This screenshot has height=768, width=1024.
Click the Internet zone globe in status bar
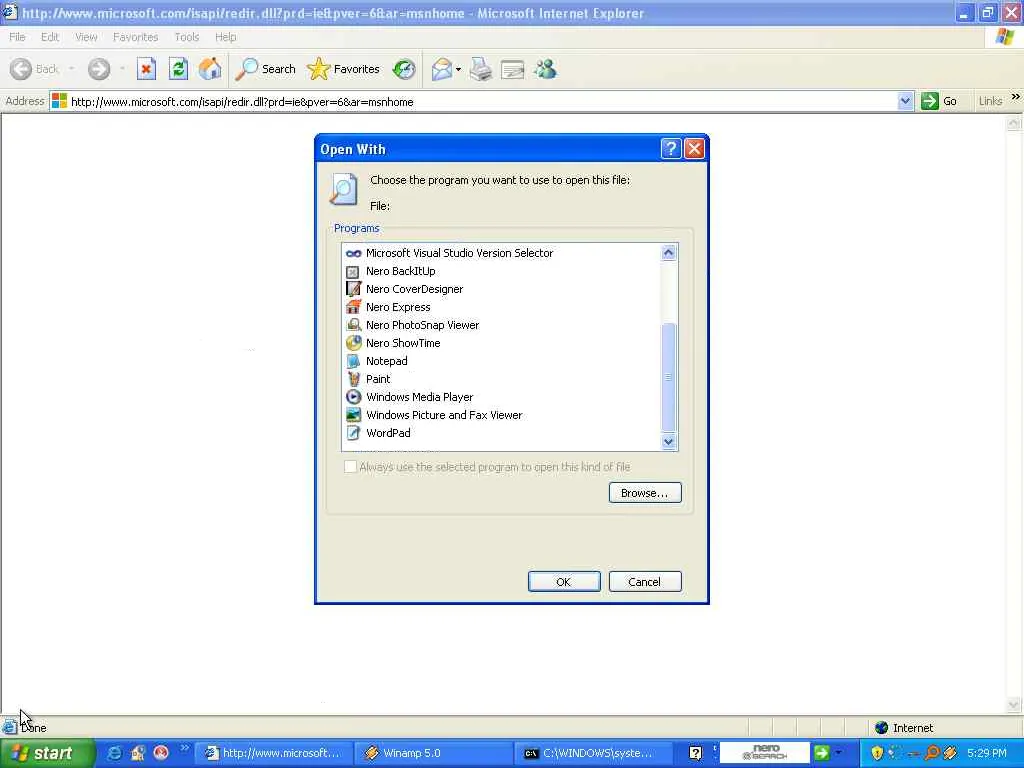[881, 728]
